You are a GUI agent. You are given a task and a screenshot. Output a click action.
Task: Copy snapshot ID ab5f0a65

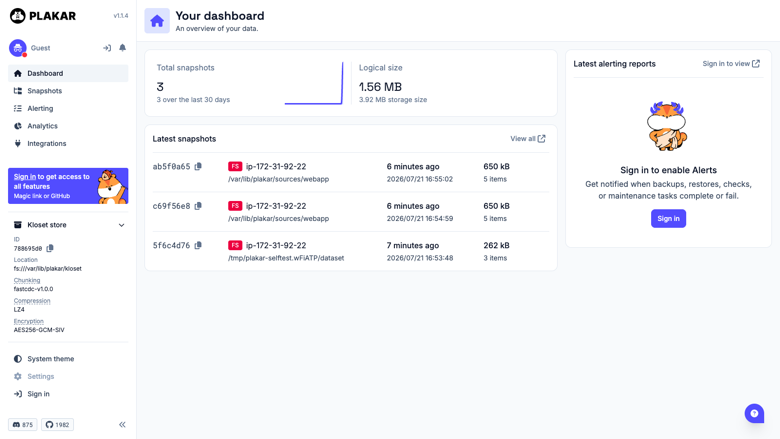tap(198, 167)
